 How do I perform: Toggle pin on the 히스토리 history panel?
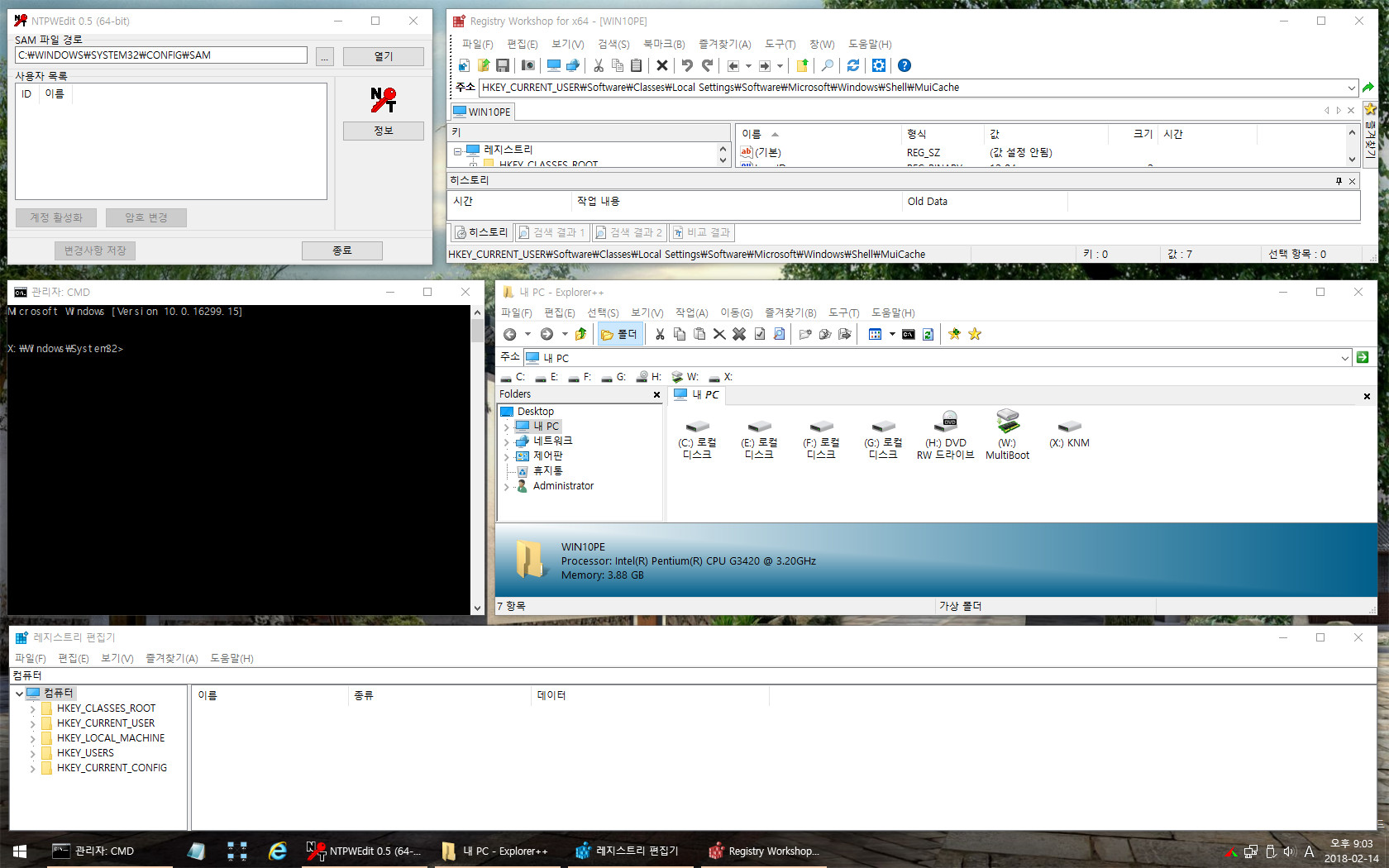coord(1339,181)
